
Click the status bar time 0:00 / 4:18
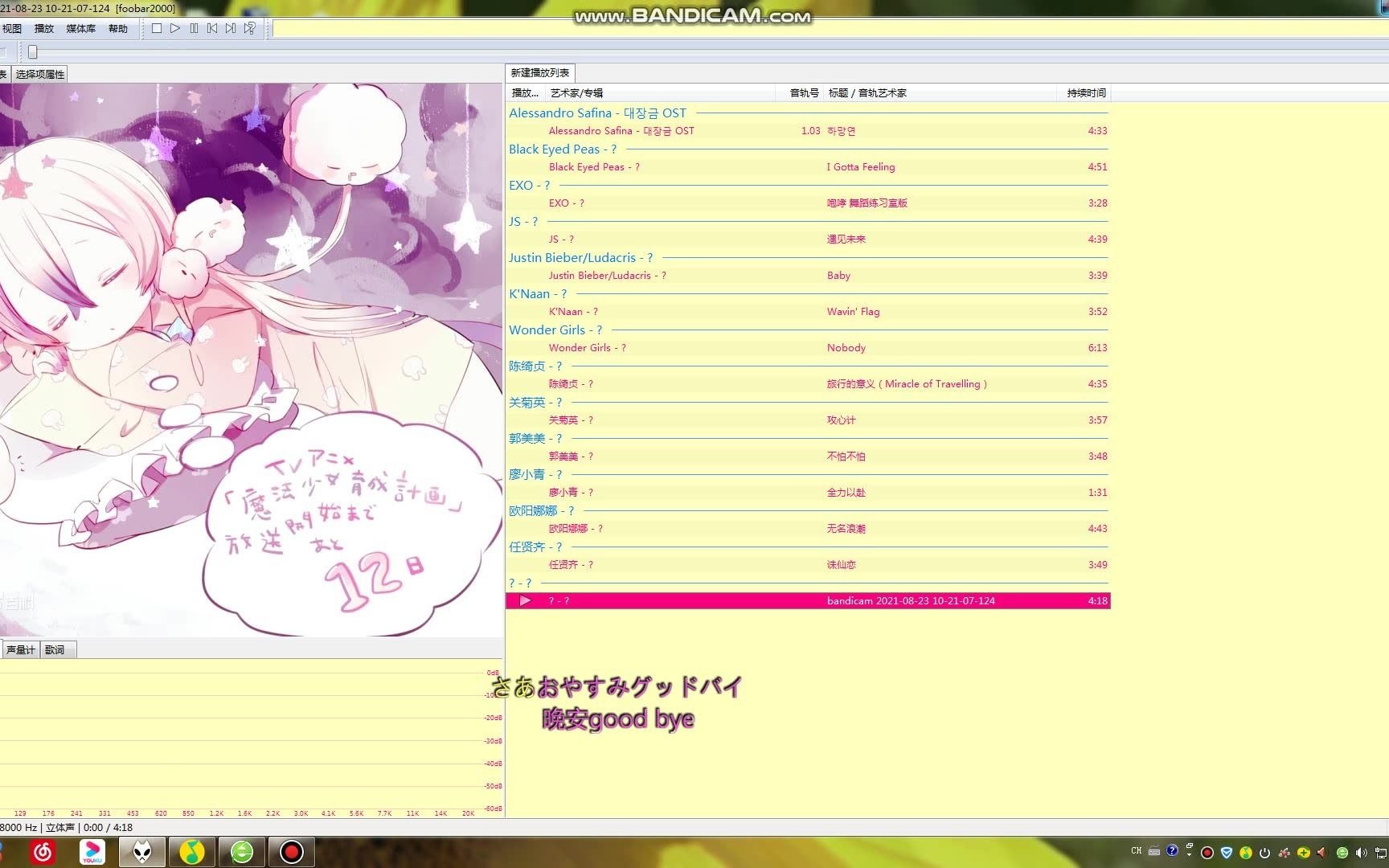tap(108, 827)
